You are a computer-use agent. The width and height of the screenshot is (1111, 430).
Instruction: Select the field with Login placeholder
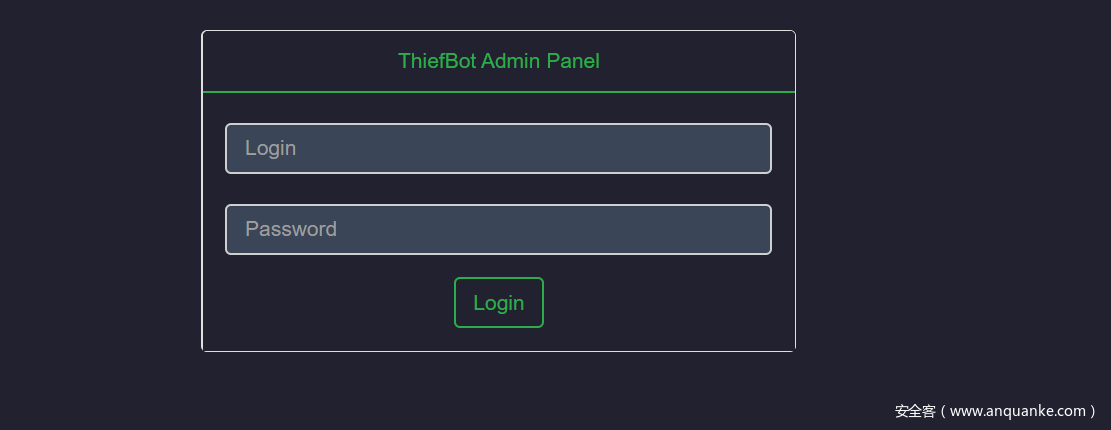click(498, 148)
